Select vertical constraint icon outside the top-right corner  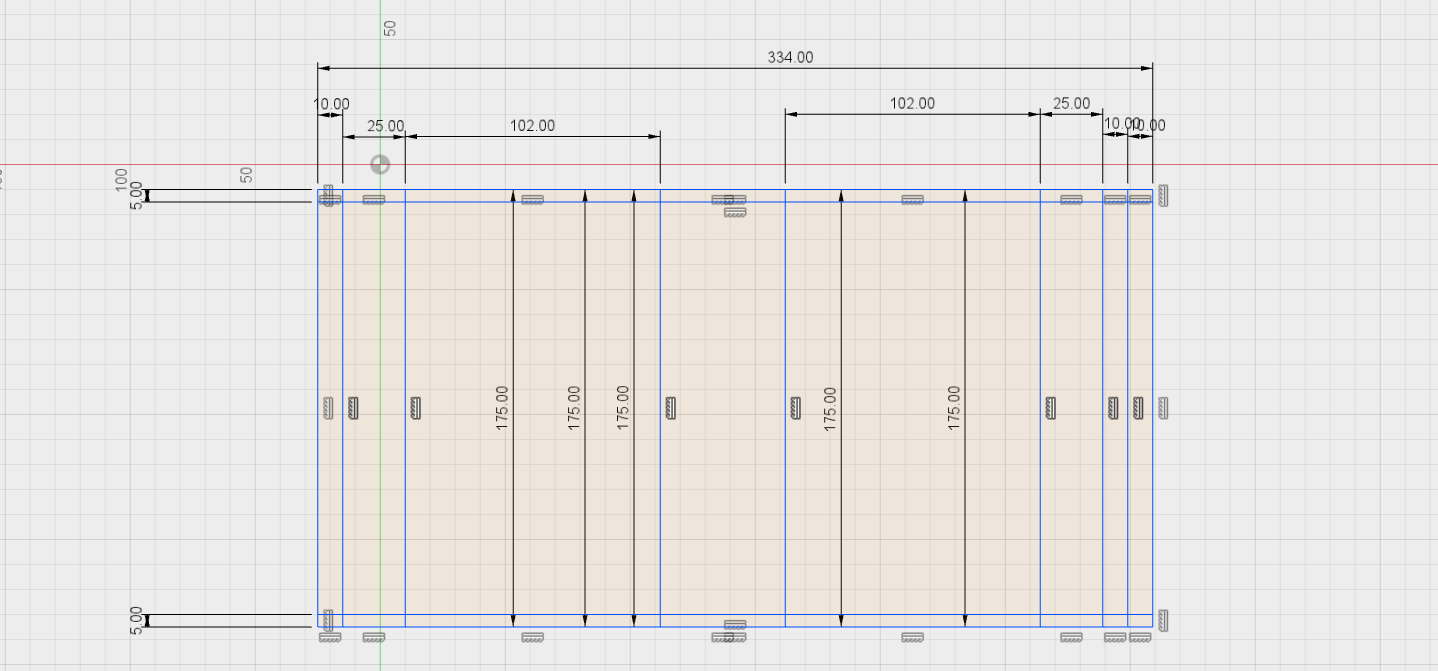pyautogui.click(x=1162, y=195)
